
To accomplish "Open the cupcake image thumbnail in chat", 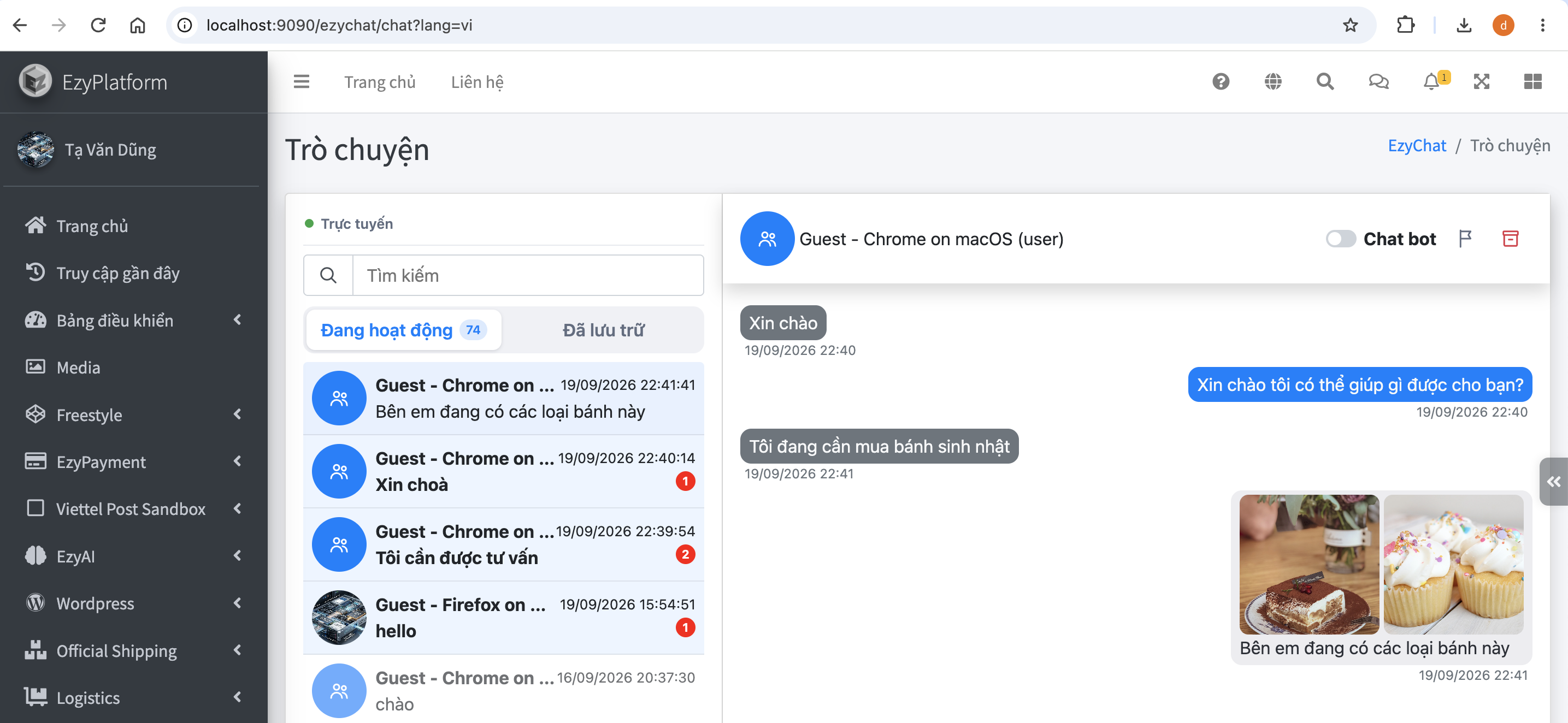I will pyautogui.click(x=1453, y=564).
